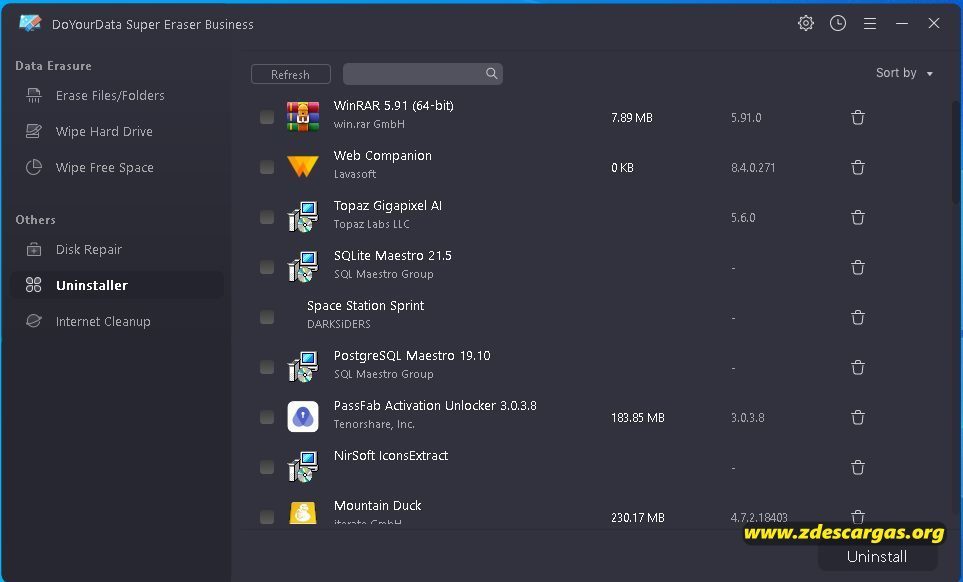This screenshot has width=963, height=582.
Task: Select the Space Station Sprint name
Action: pyautogui.click(x=365, y=306)
